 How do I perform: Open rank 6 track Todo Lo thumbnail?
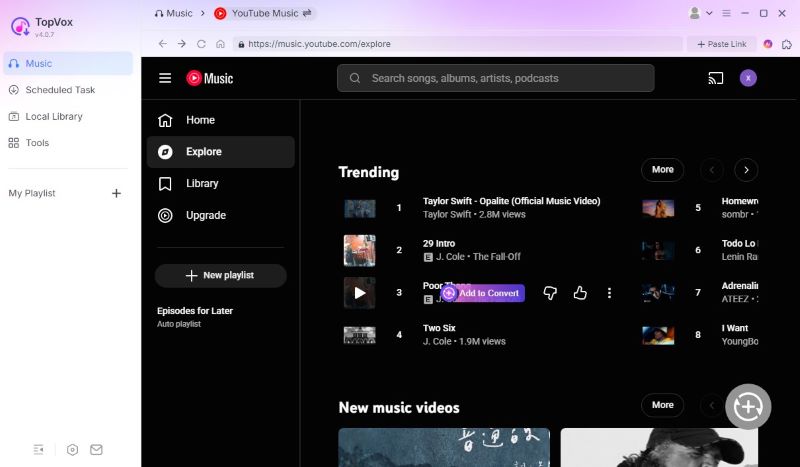658,251
